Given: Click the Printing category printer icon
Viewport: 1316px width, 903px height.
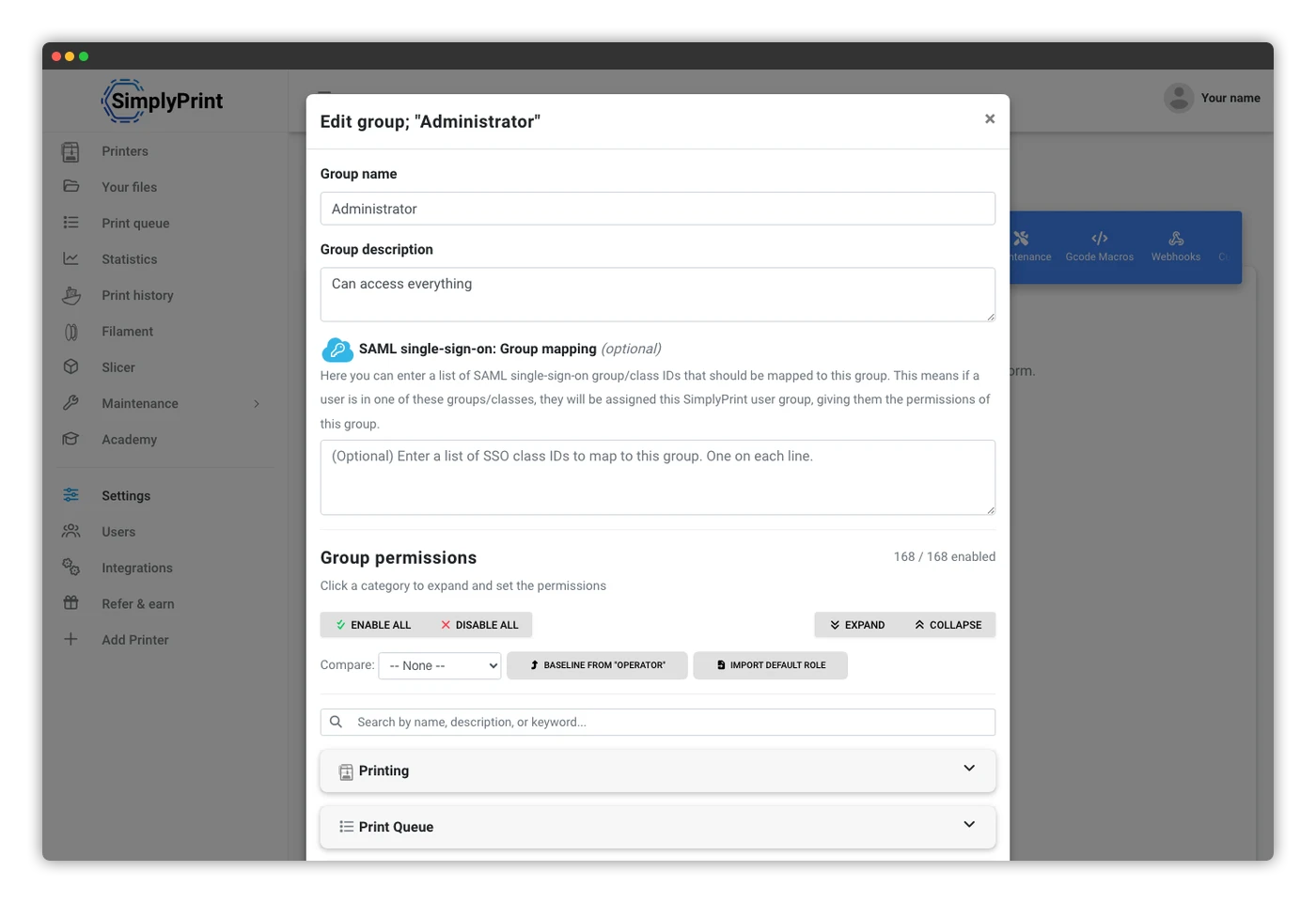Looking at the screenshot, I should tap(346, 771).
